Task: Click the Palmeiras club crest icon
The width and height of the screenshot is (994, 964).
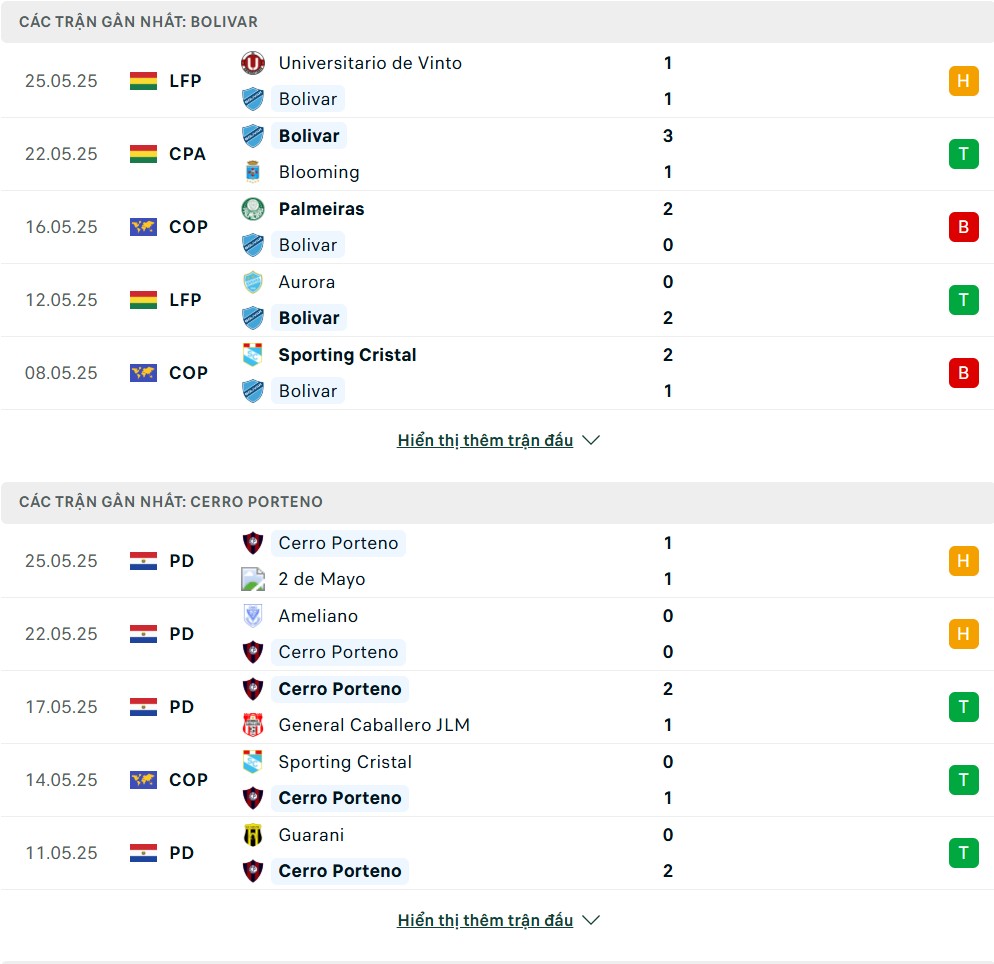Action: (x=253, y=209)
